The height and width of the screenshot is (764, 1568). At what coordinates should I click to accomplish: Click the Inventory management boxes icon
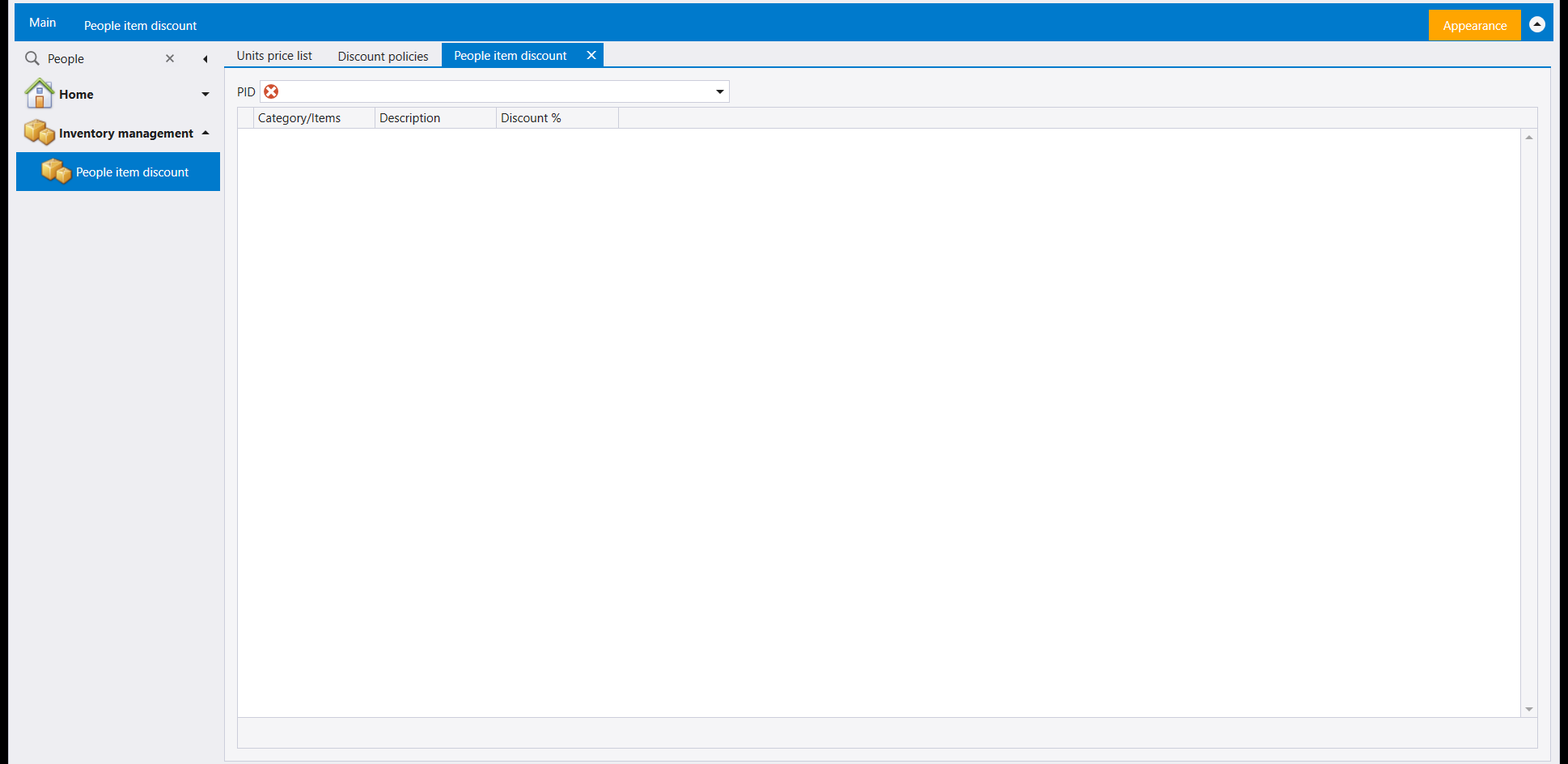point(39,132)
